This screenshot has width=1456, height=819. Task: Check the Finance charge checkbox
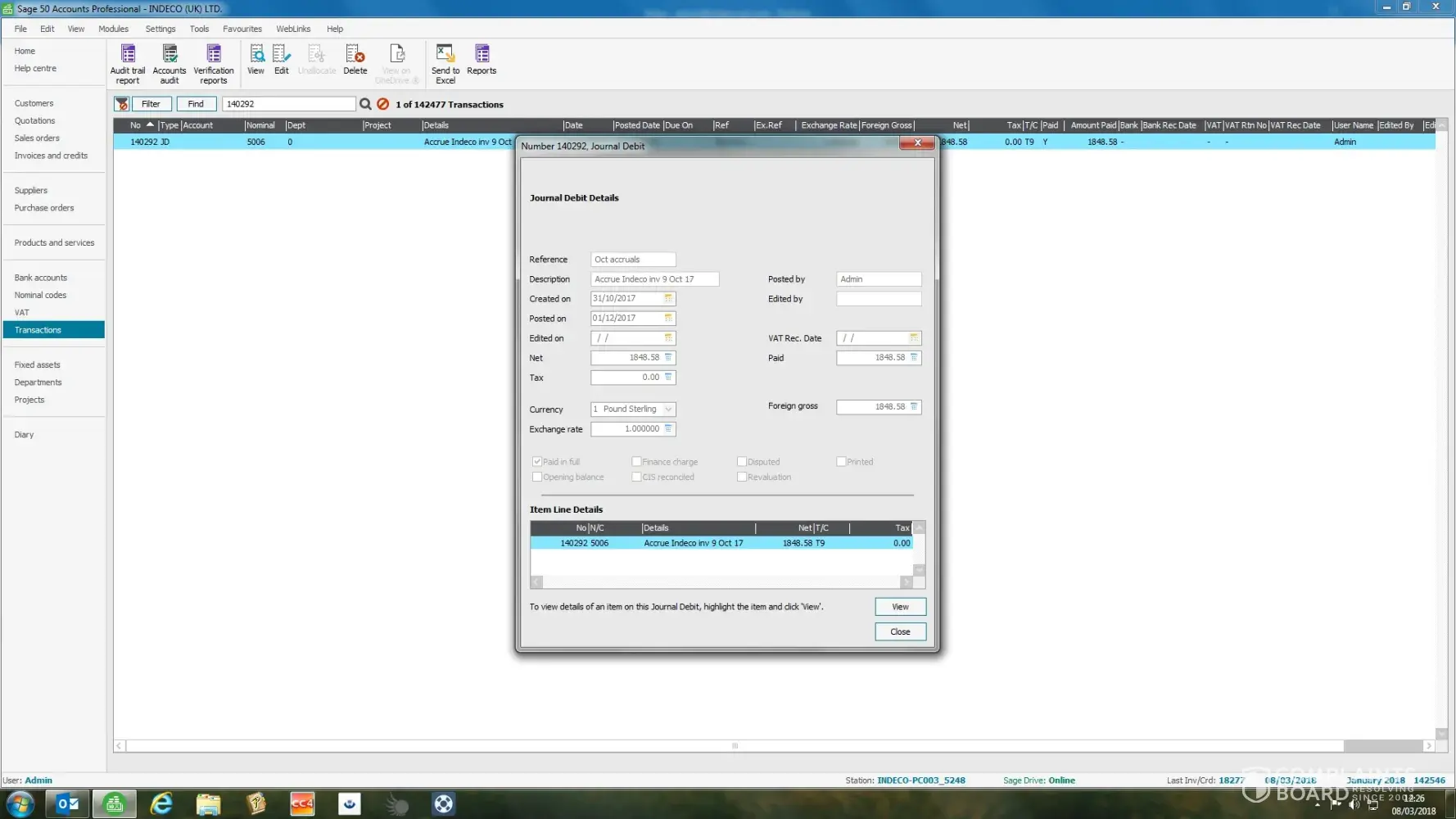point(636,462)
